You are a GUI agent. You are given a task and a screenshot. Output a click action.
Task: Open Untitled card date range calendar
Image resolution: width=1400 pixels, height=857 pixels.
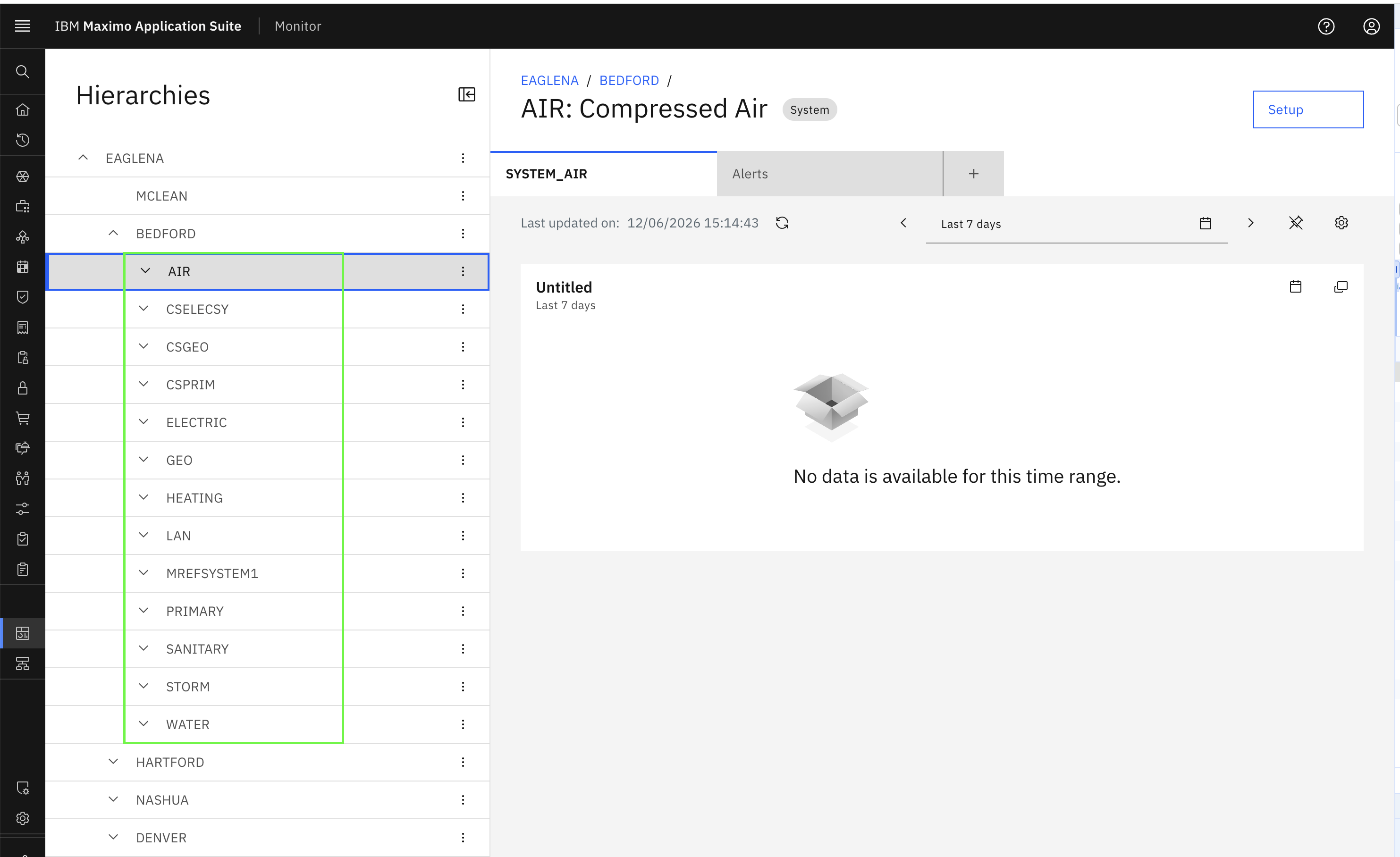[x=1295, y=287]
